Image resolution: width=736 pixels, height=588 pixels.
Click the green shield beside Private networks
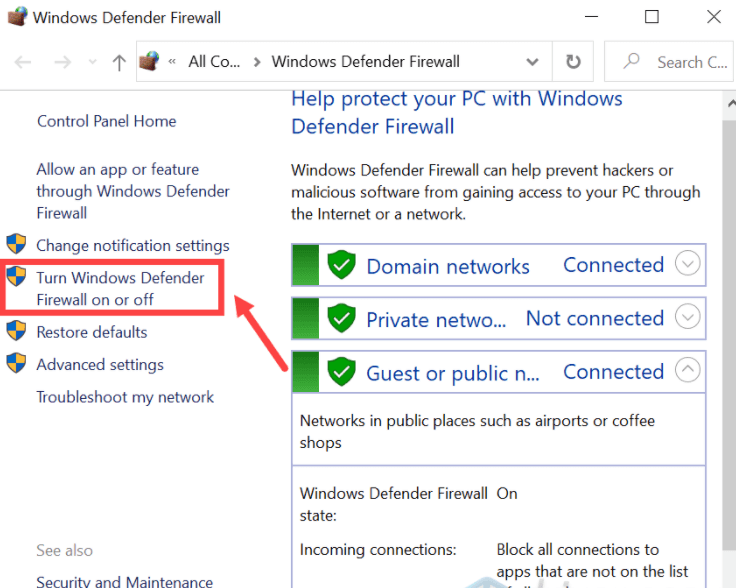(342, 319)
